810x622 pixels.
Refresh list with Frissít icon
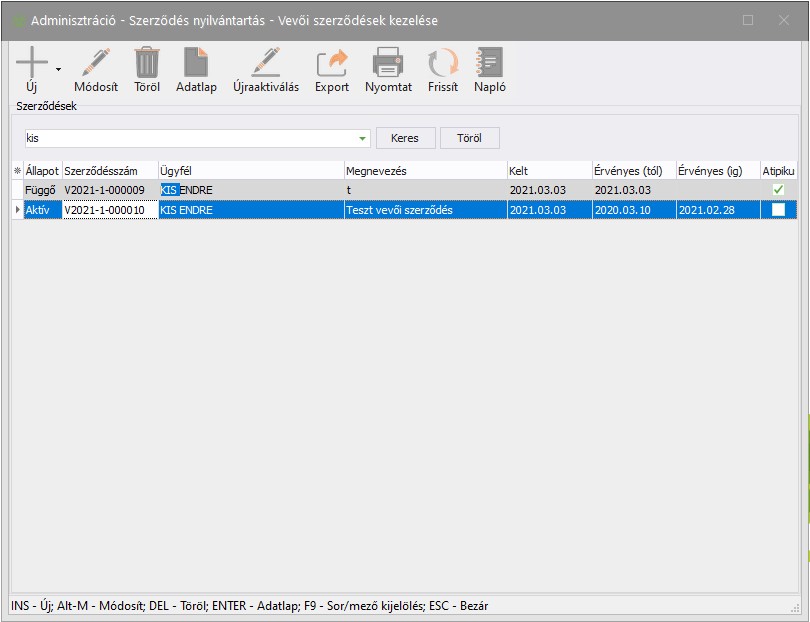[442, 64]
